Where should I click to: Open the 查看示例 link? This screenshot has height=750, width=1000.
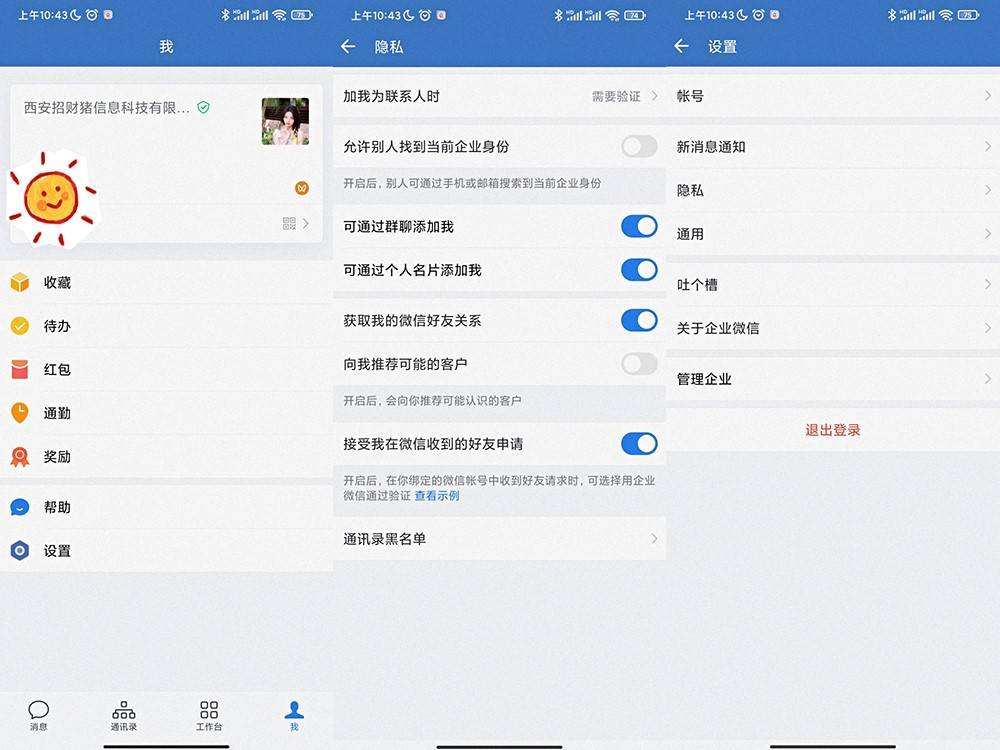pyautogui.click(x=437, y=496)
